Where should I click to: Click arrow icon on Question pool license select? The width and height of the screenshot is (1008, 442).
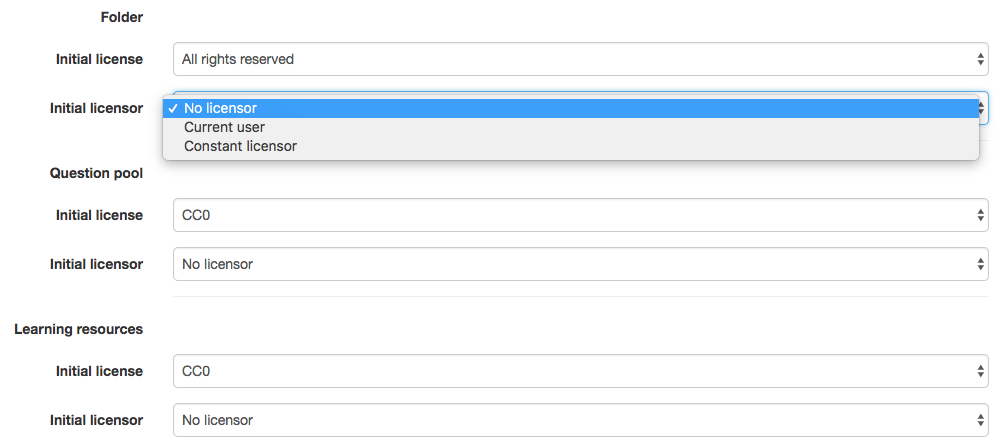click(x=981, y=215)
